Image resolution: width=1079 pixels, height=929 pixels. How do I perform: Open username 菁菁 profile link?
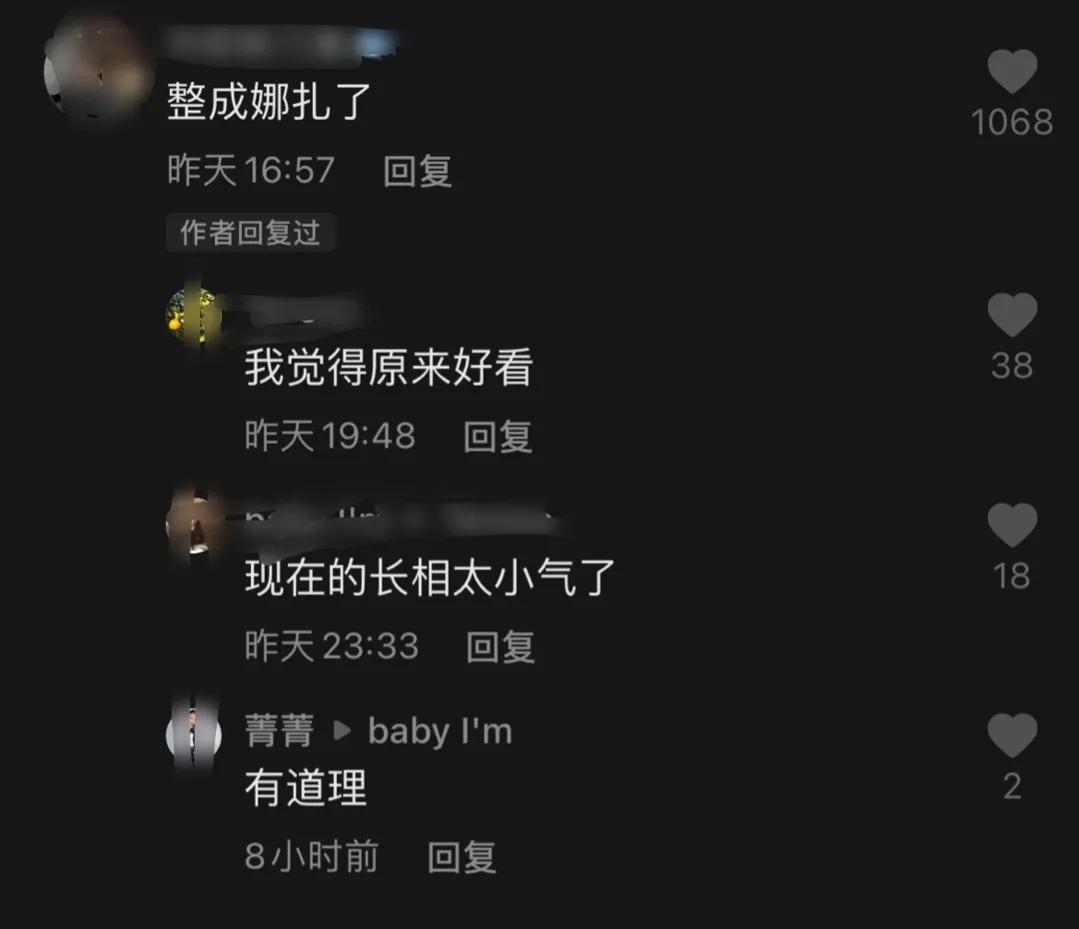tap(279, 731)
